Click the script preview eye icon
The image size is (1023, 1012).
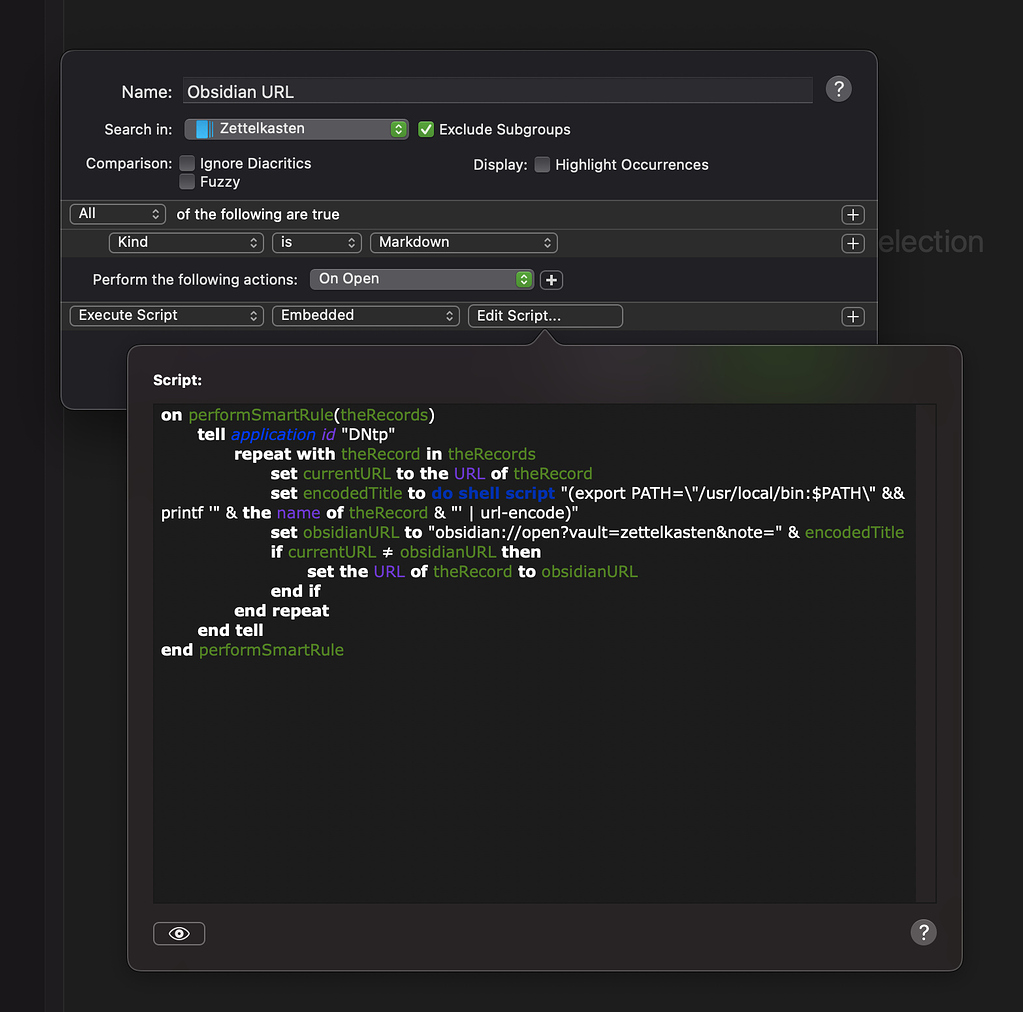tap(178, 933)
